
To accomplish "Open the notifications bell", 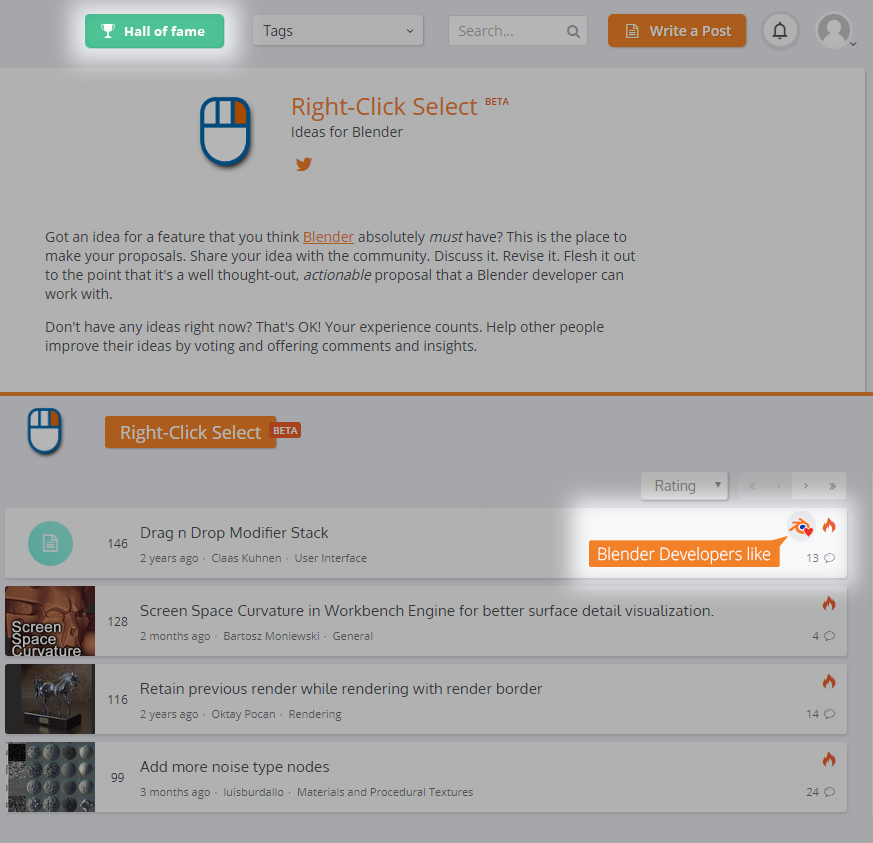I will click(x=780, y=31).
